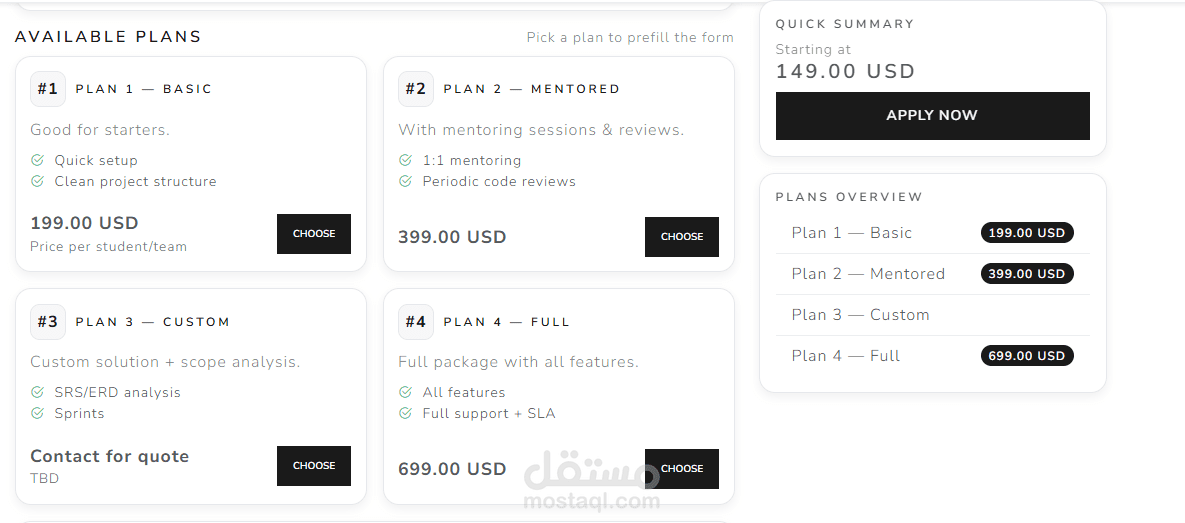Choose the Plan 3 Custom plan
1185x523 pixels.
(314, 466)
